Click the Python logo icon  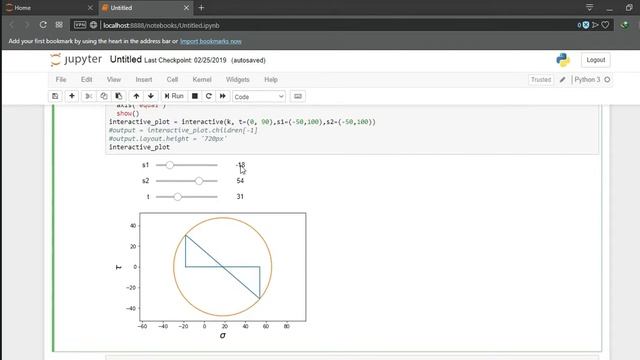click(x=563, y=60)
